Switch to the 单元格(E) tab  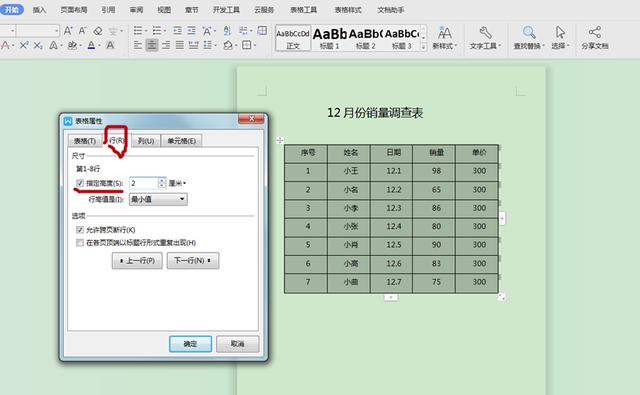(x=182, y=141)
